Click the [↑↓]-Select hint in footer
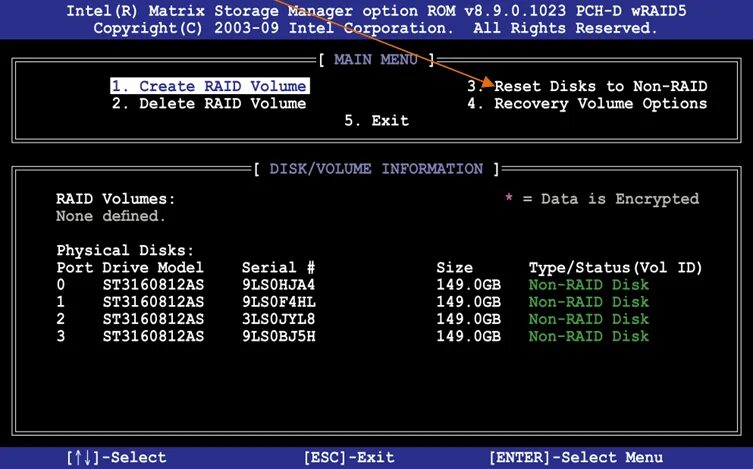753x469 pixels. 117,457
